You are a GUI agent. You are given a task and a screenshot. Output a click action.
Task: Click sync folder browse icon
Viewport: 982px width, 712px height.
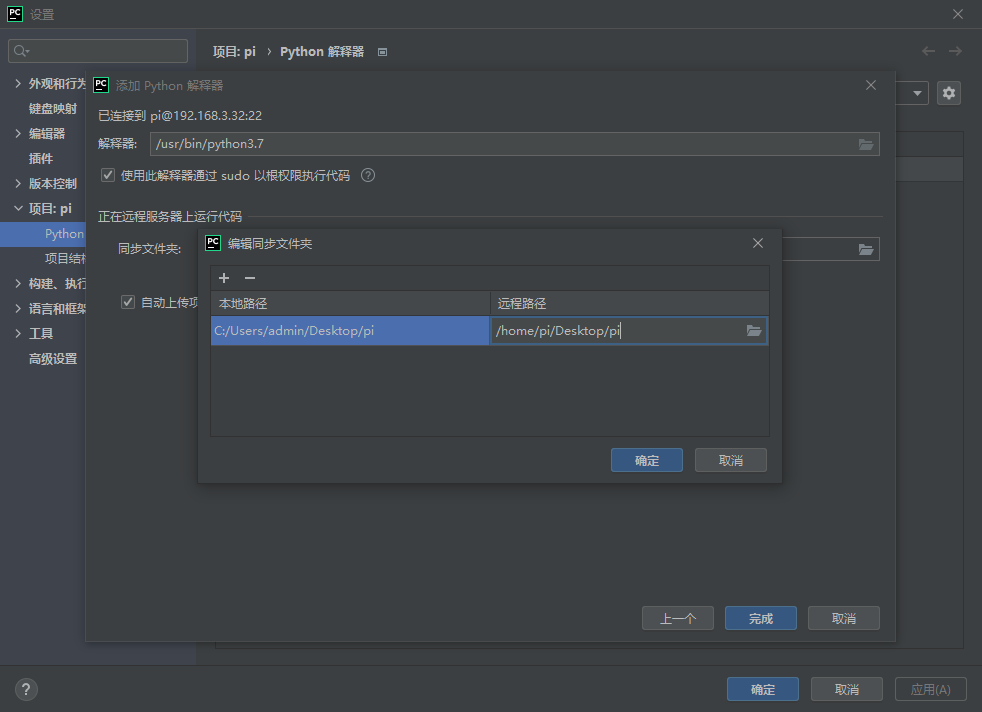(x=866, y=249)
